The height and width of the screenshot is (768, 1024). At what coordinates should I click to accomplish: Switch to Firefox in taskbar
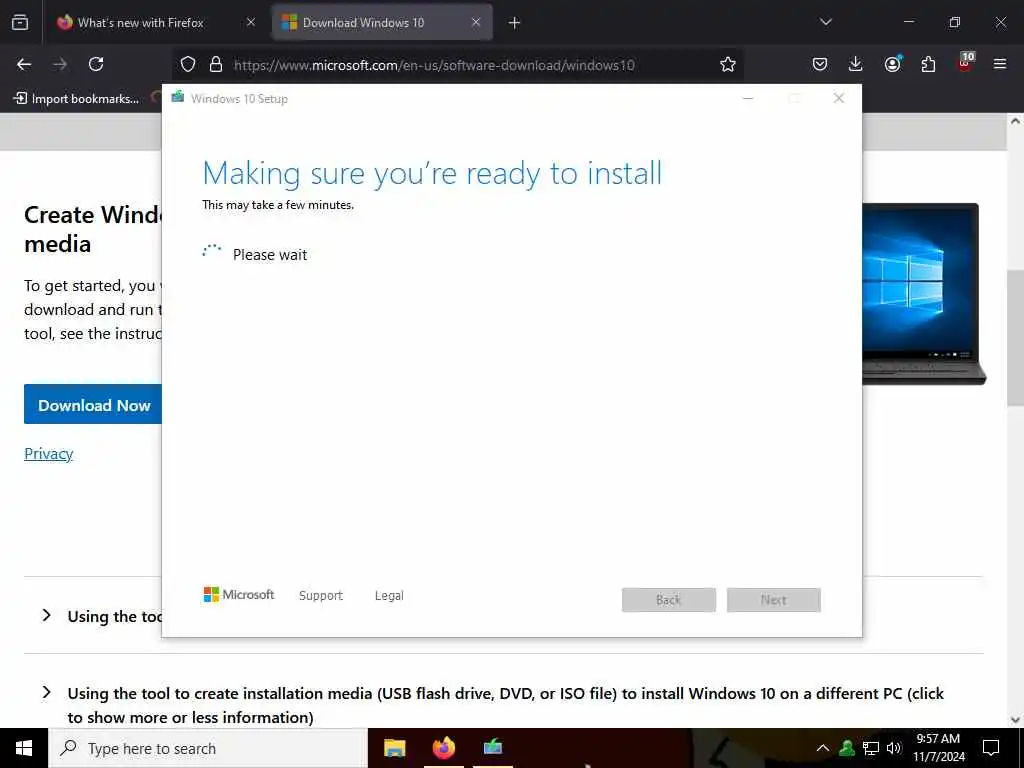[444, 748]
